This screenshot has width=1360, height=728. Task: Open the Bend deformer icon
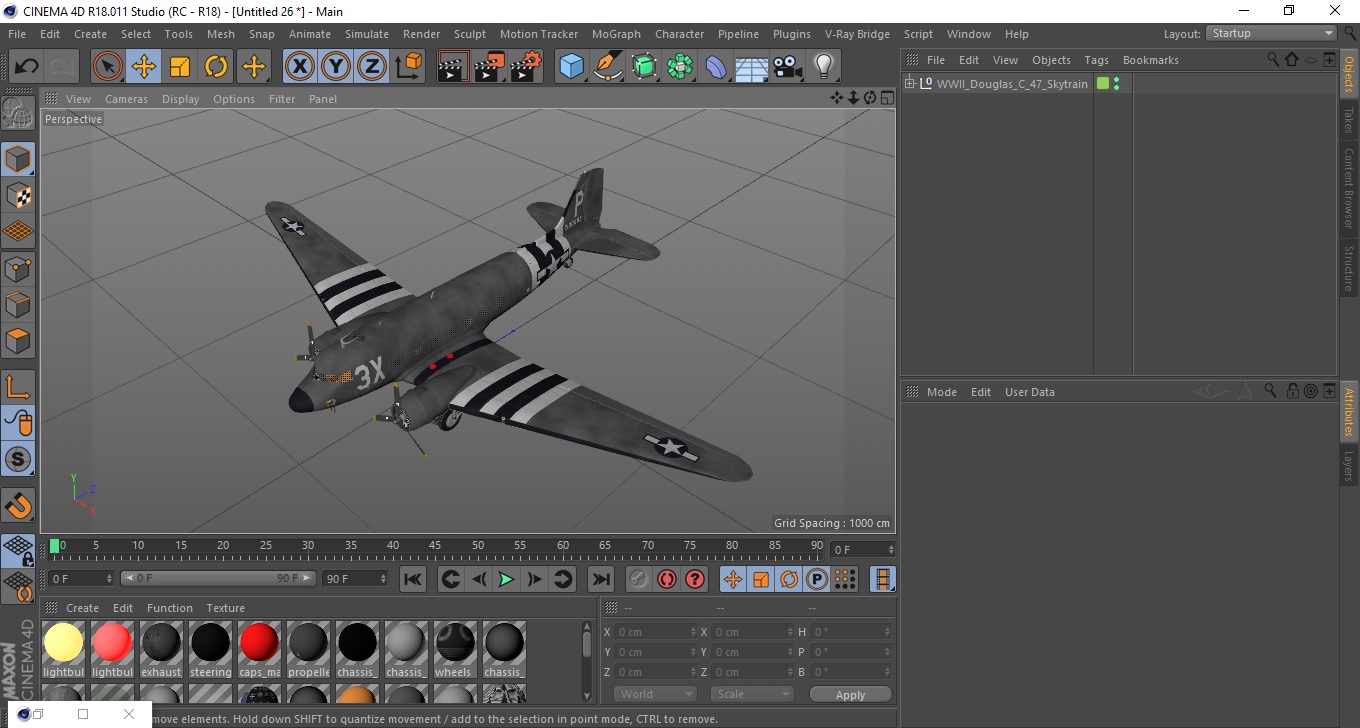716,67
